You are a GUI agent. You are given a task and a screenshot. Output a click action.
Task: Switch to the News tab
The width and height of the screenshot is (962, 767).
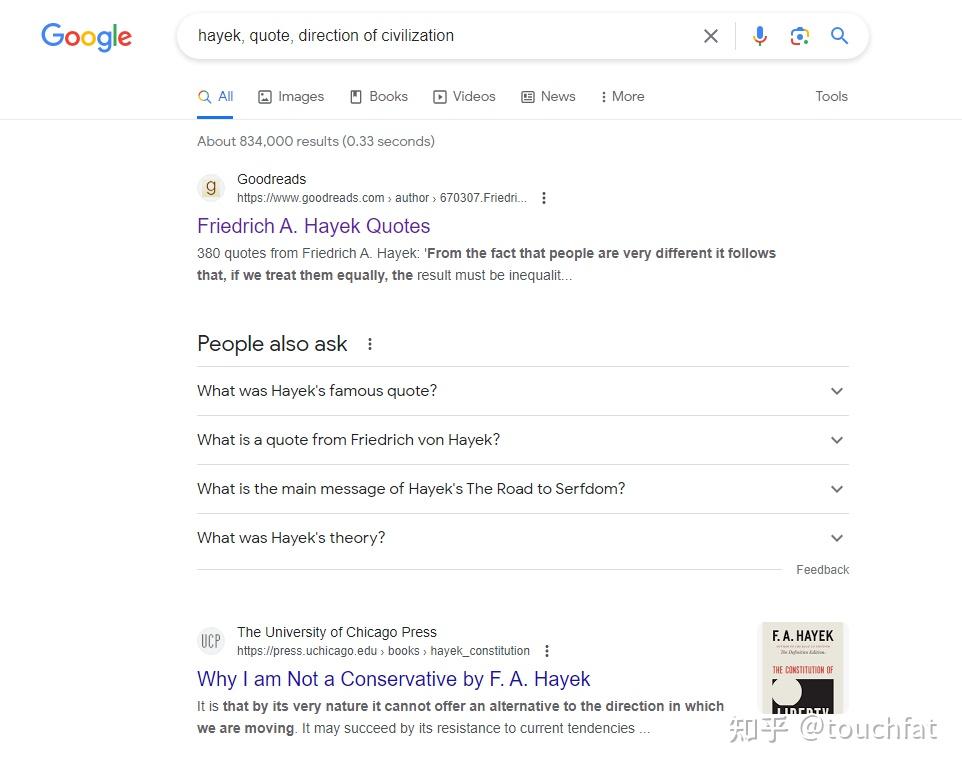click(548, 97)
